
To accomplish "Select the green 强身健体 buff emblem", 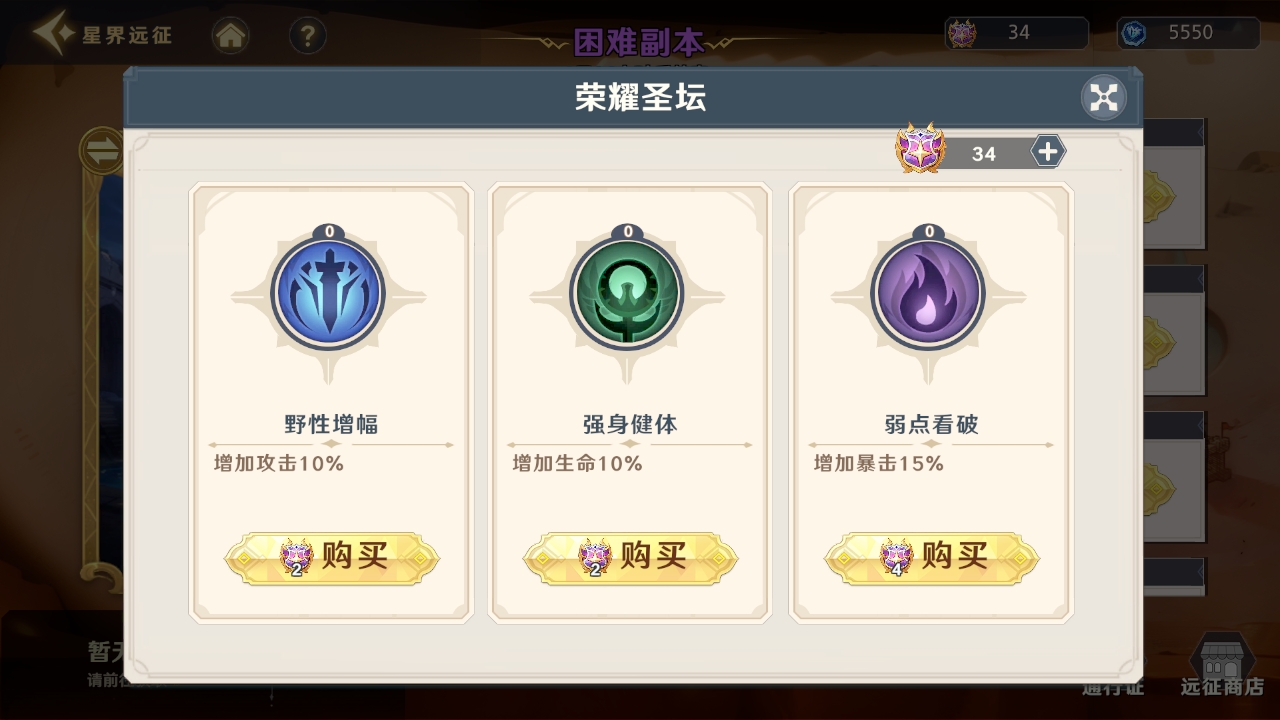I will [x=627, y=294].
